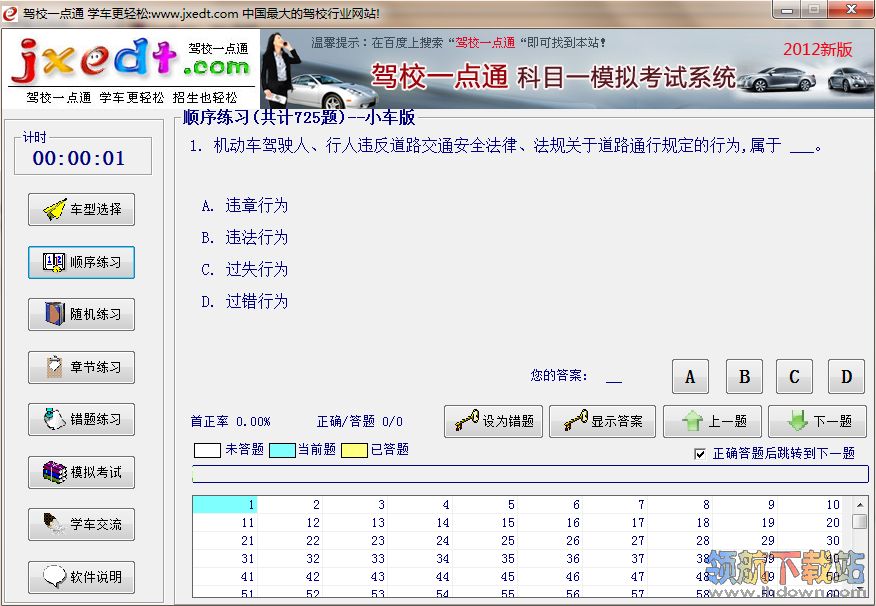Click the 正确/答题 0/0 statistic
The width and height of the screenshot is (876, 606).
(359, 422)
